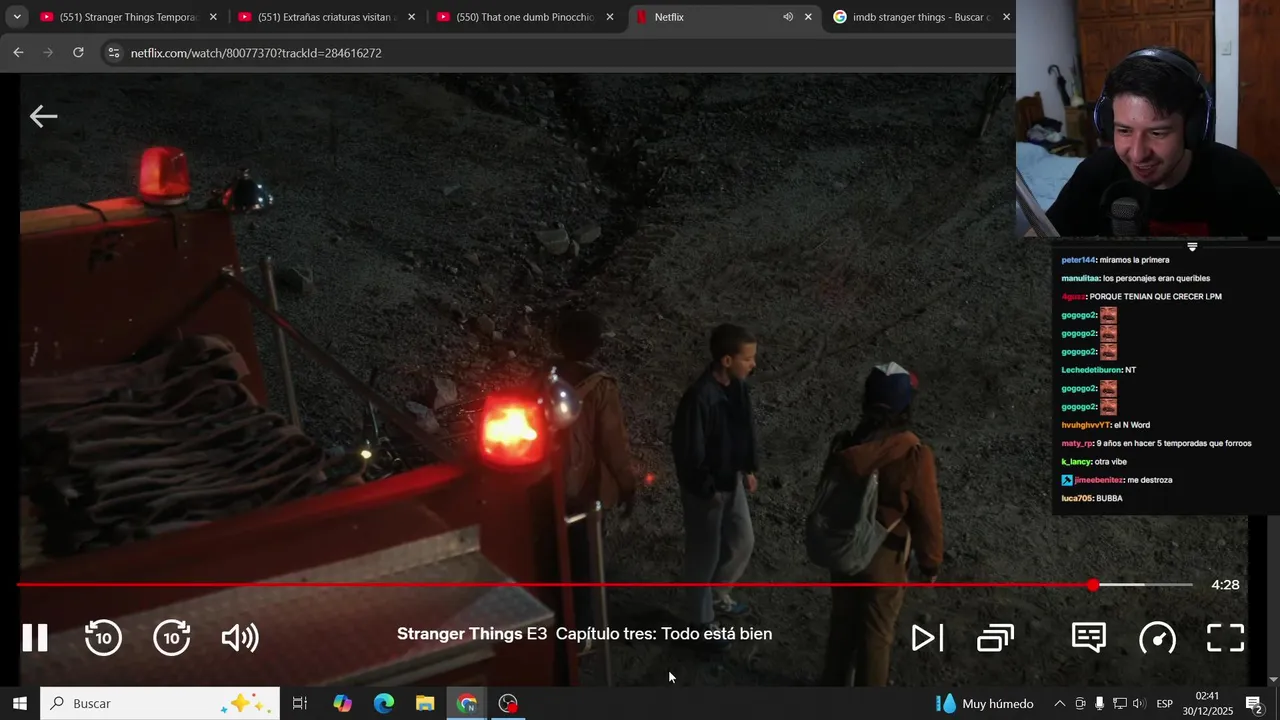This screenshot has height=720, width=1280.
Task: Click the Meet Now camera tray icon
Action: pos(1080,703)
